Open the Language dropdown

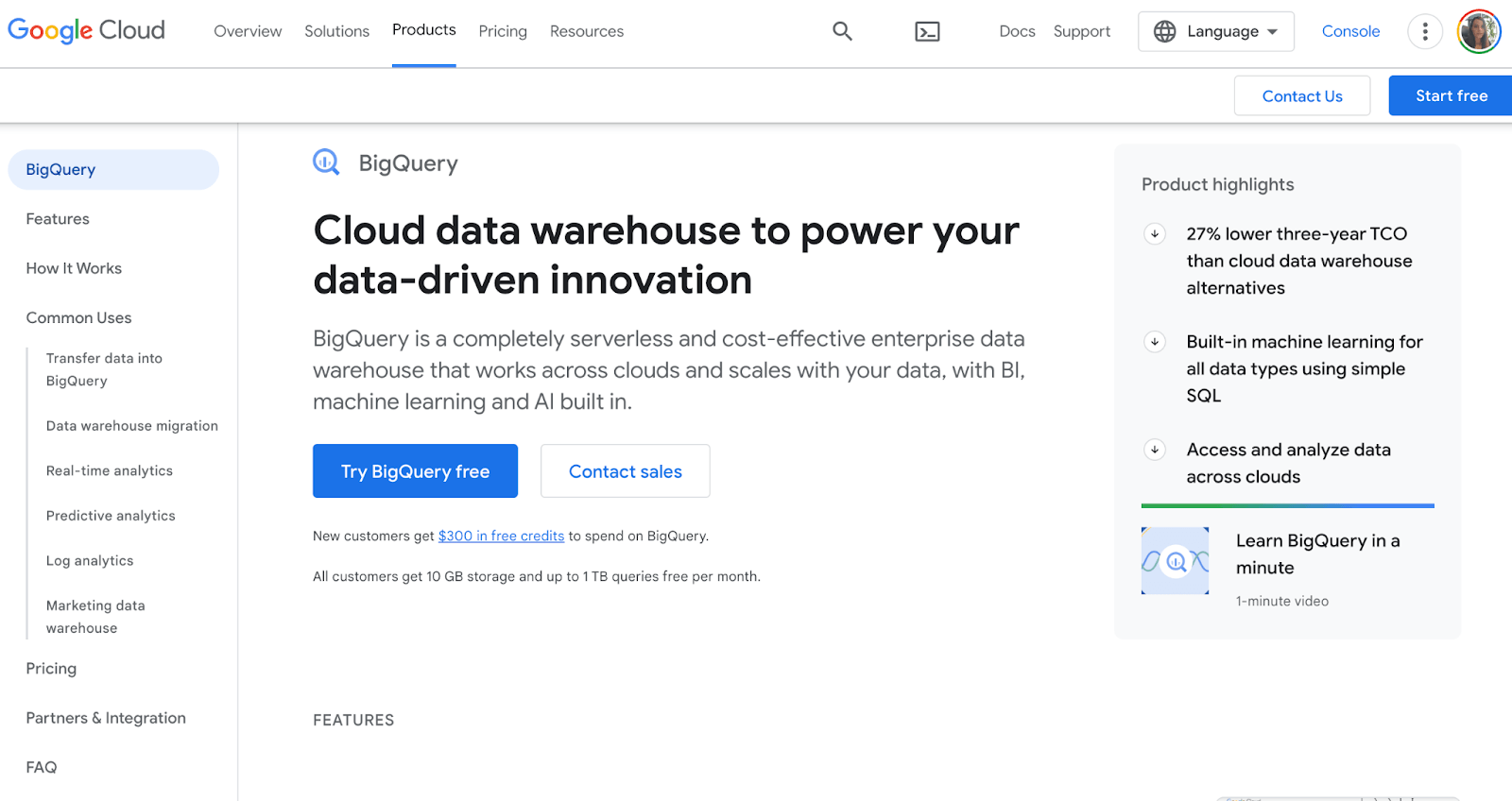pyautogui.click(x=1215, y=31)
